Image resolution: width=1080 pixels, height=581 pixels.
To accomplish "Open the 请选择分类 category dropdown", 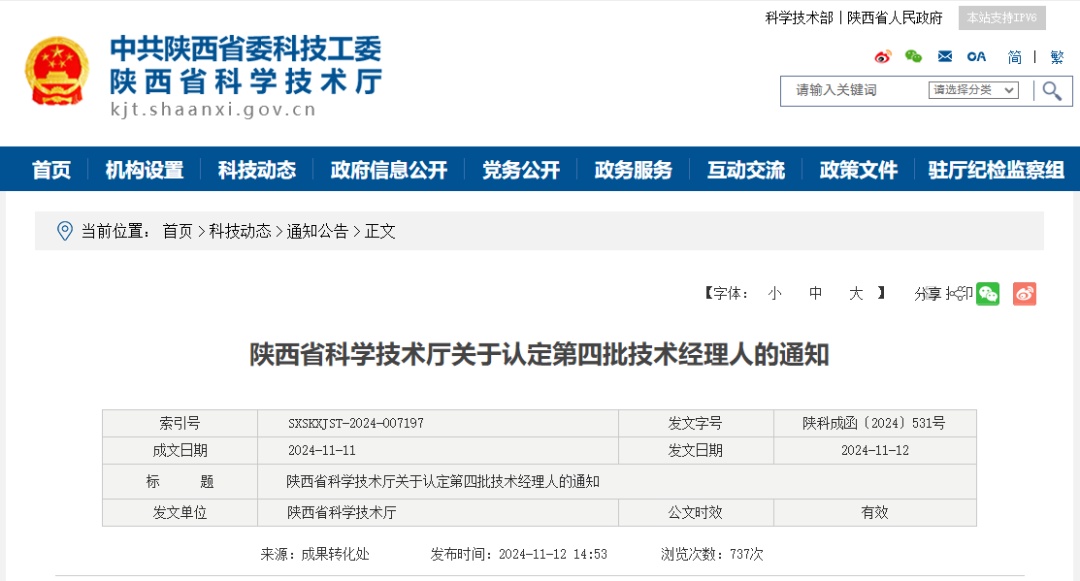I will [973, 90].
